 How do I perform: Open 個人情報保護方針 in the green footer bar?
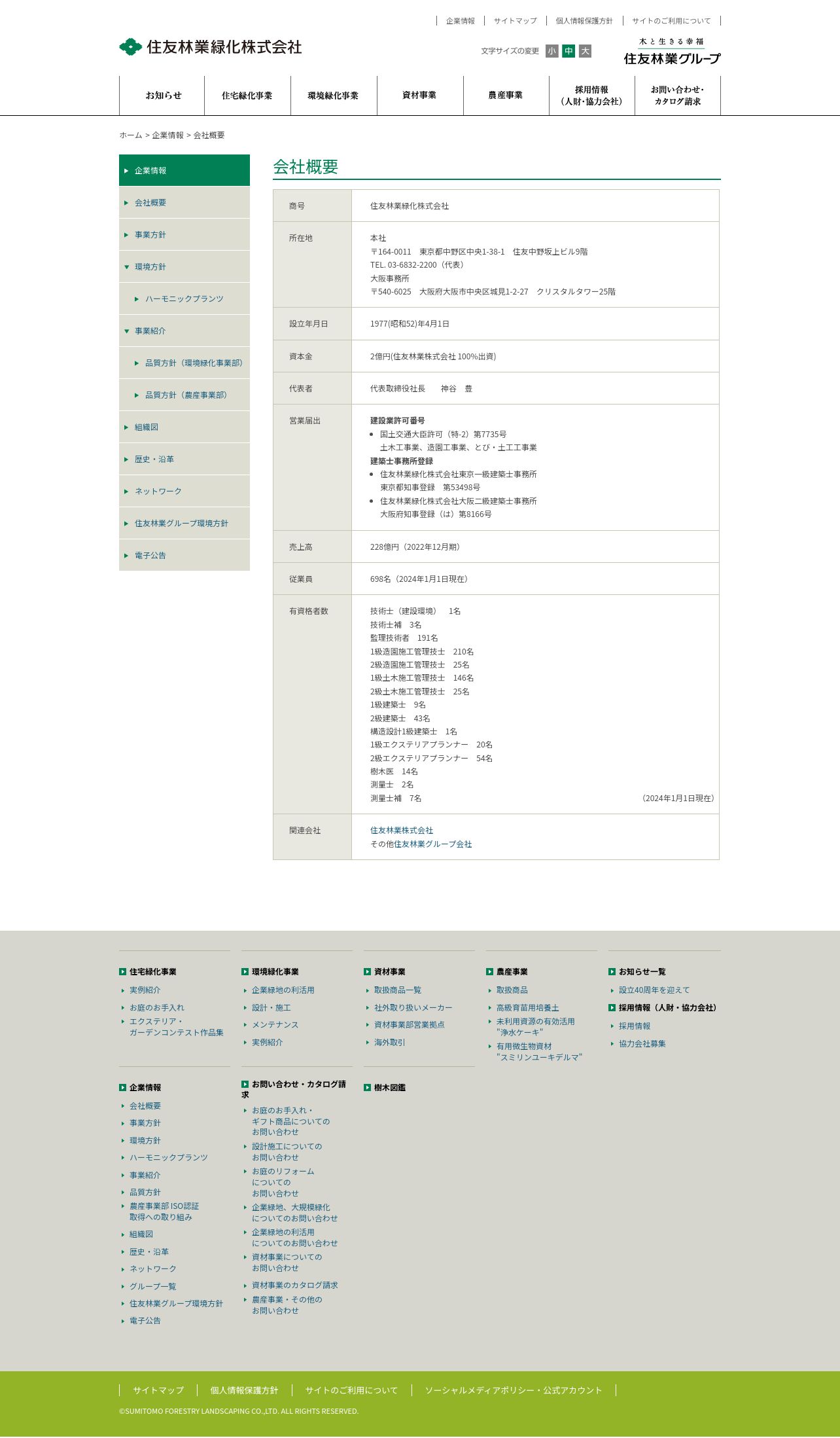[x=244, y=1390]
